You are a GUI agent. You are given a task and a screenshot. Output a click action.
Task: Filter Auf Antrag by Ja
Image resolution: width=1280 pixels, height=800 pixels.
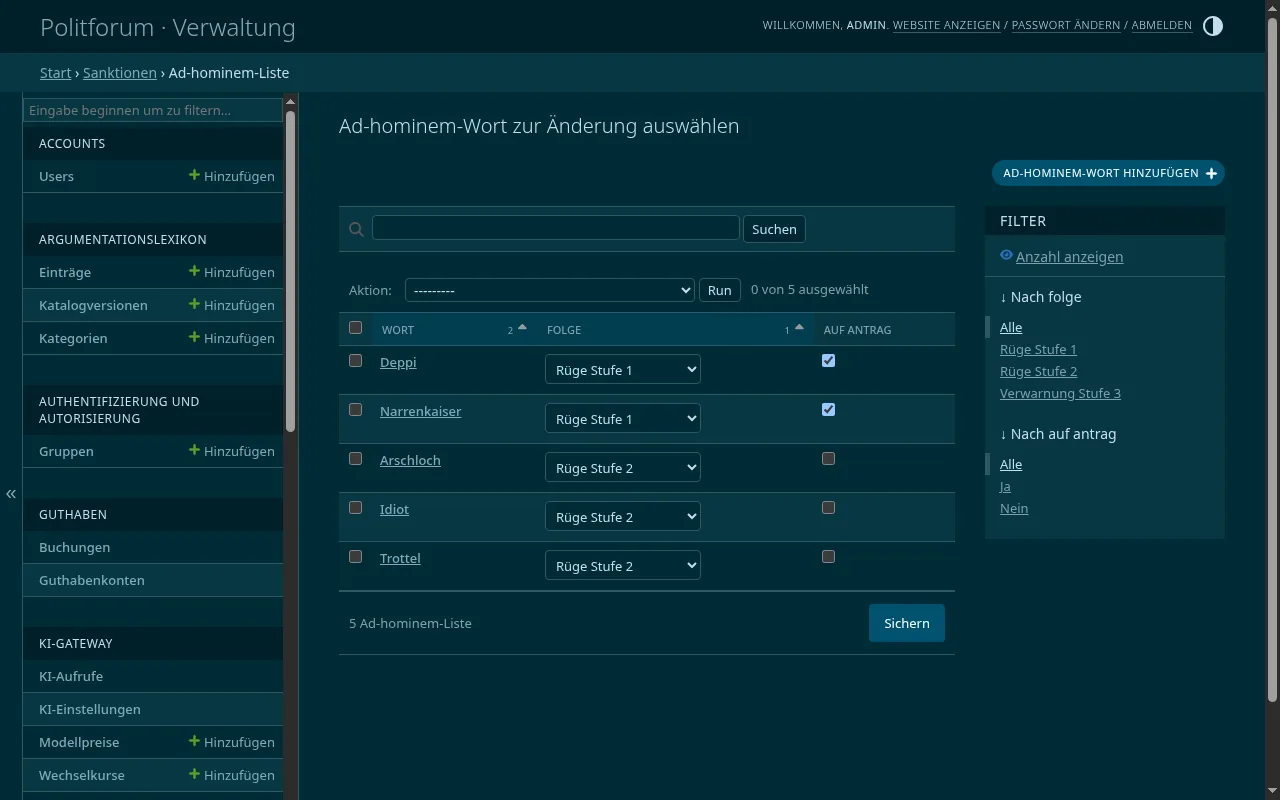[1005, 486]
